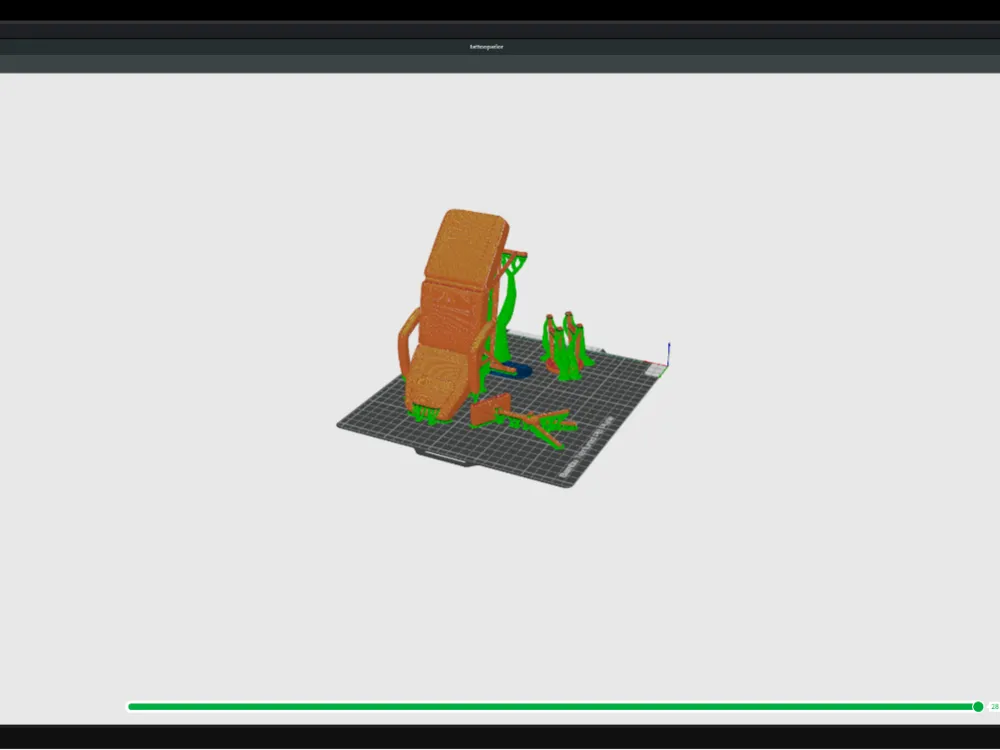Image resolution: width=1000 pixels, height=750 pixels.
Task: Click the blue Z-axis arrow at plate corner
Action: click(x=668, y=353)
